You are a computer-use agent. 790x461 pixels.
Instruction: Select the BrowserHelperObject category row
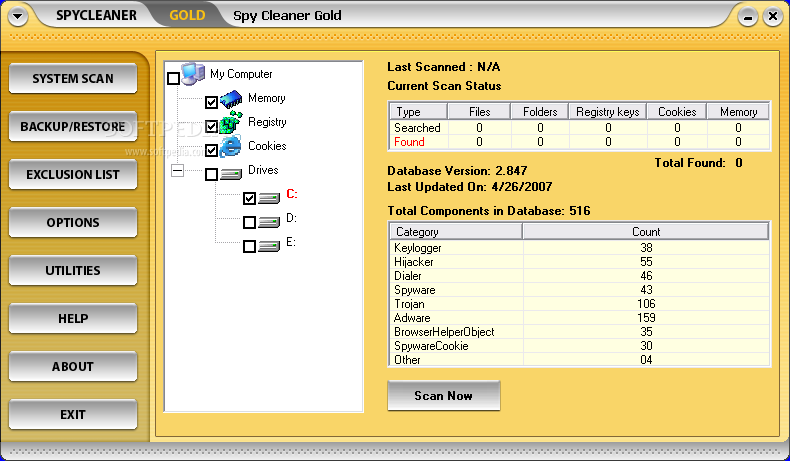click(x=579, y=332)
